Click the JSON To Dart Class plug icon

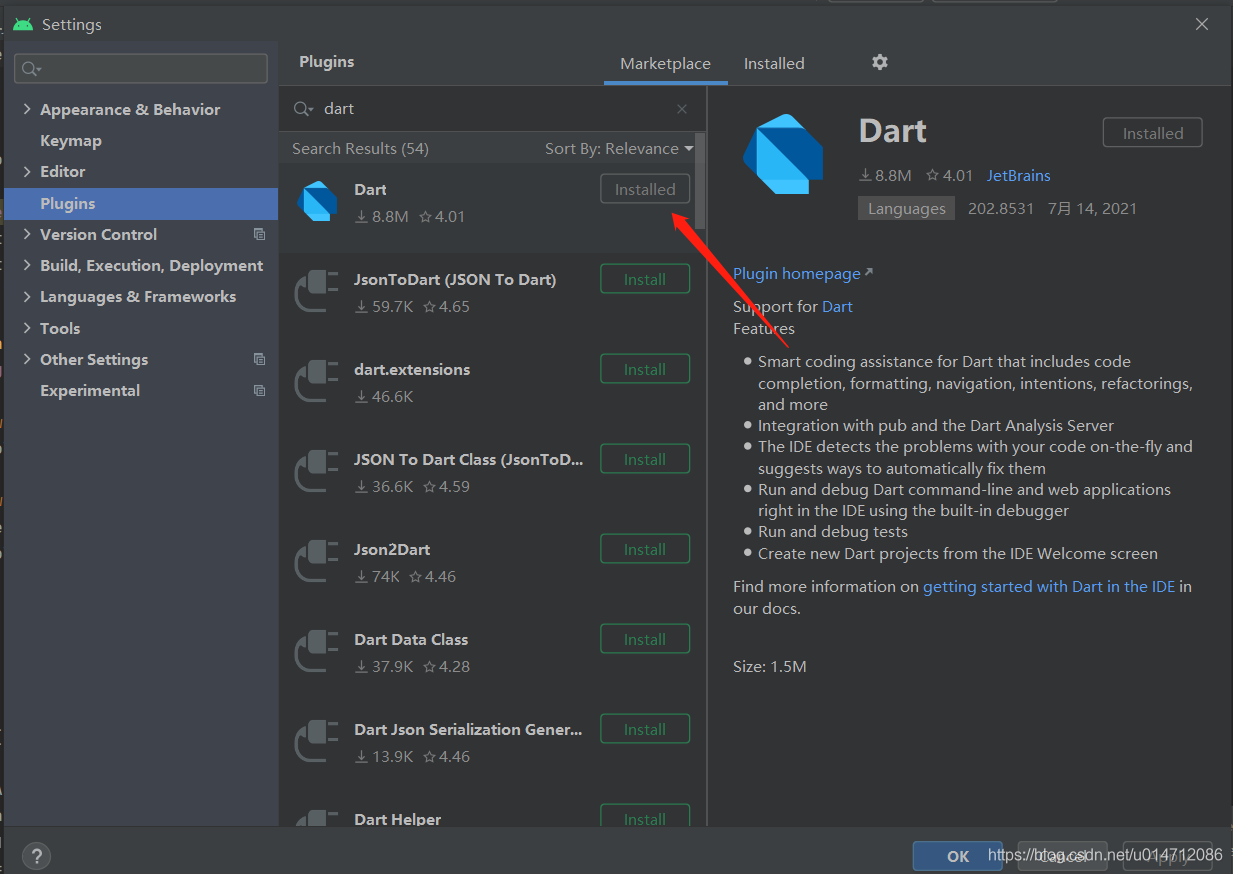point(317,471)
